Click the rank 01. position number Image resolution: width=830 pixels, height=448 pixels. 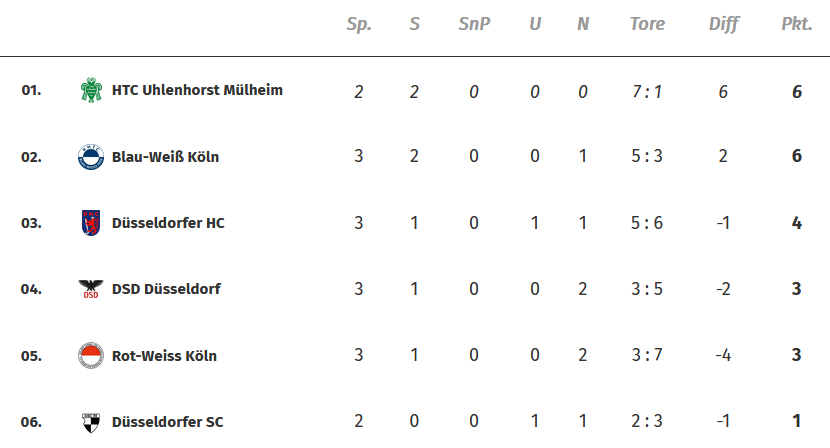[31, 91]
